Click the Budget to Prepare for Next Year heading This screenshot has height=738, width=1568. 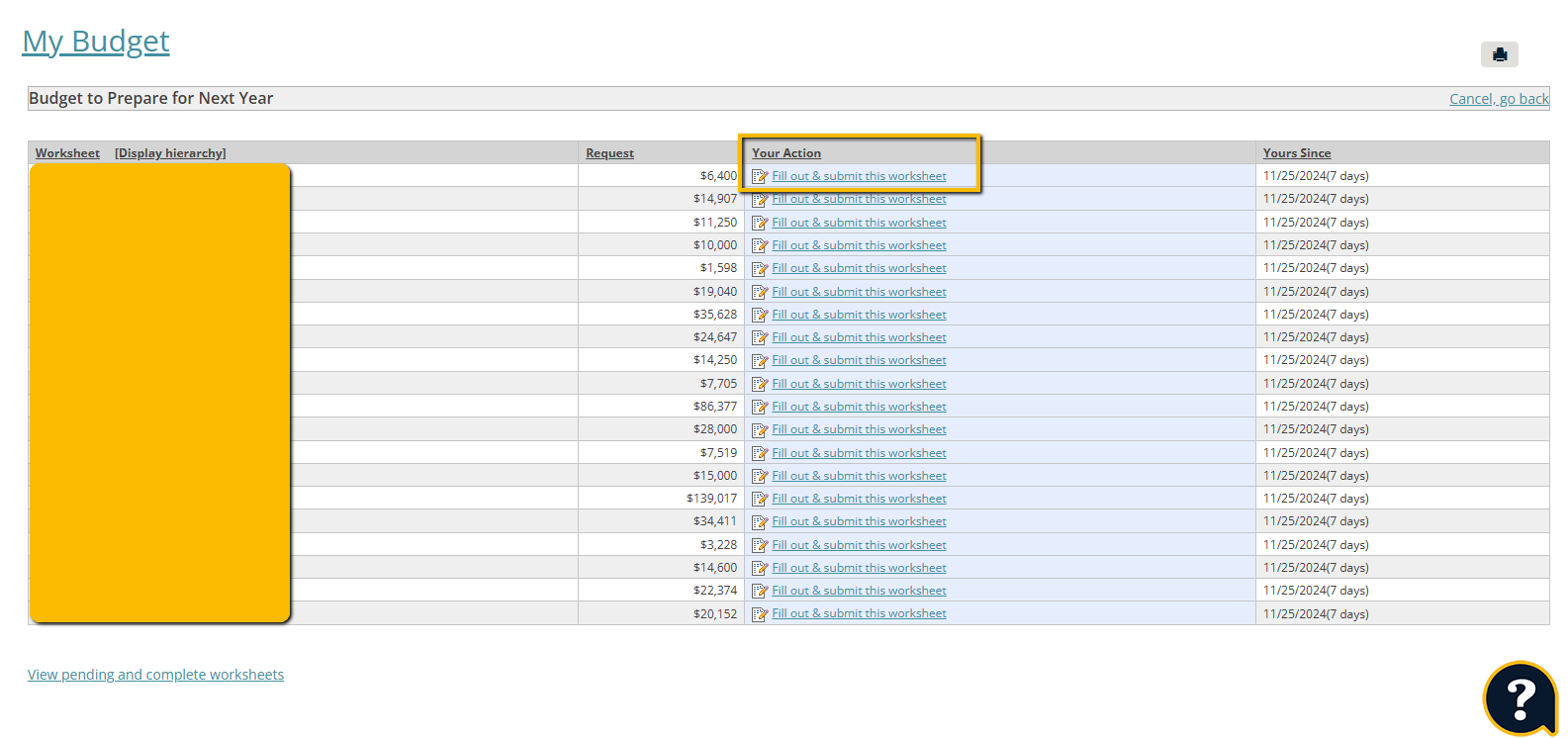coord(151,98)
